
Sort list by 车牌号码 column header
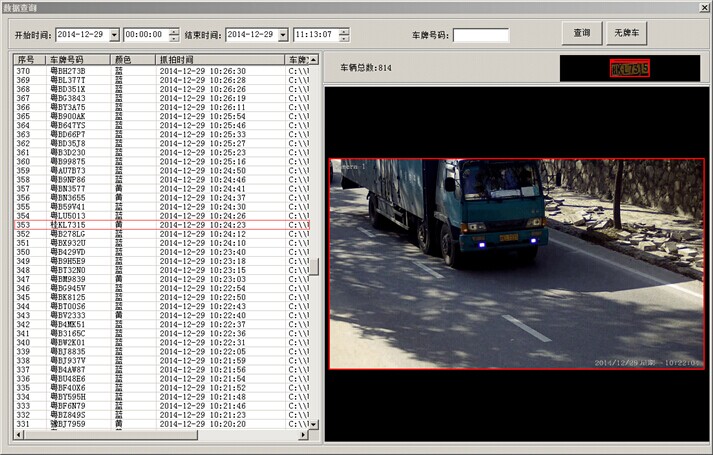[79, 60]
